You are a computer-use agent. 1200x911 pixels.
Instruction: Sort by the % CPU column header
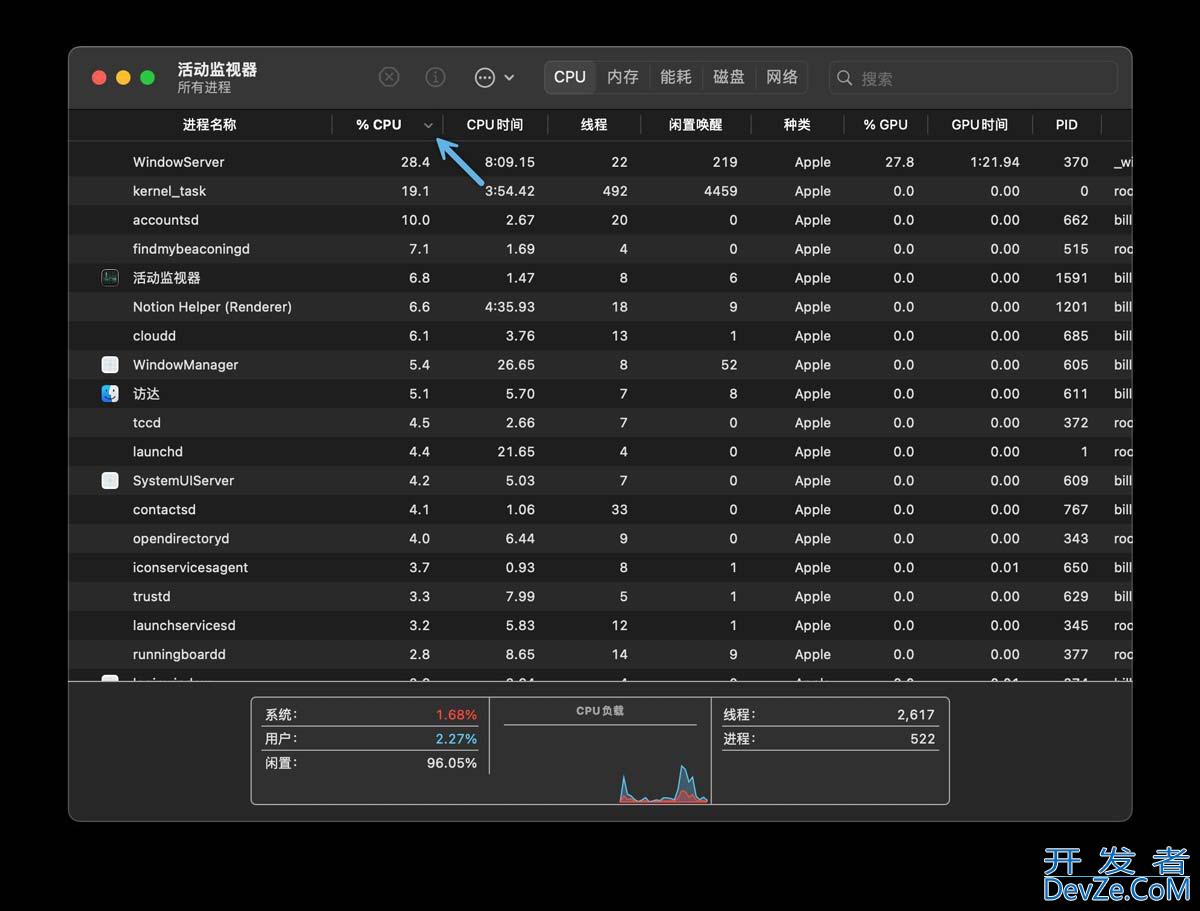(x=379, y=125)
